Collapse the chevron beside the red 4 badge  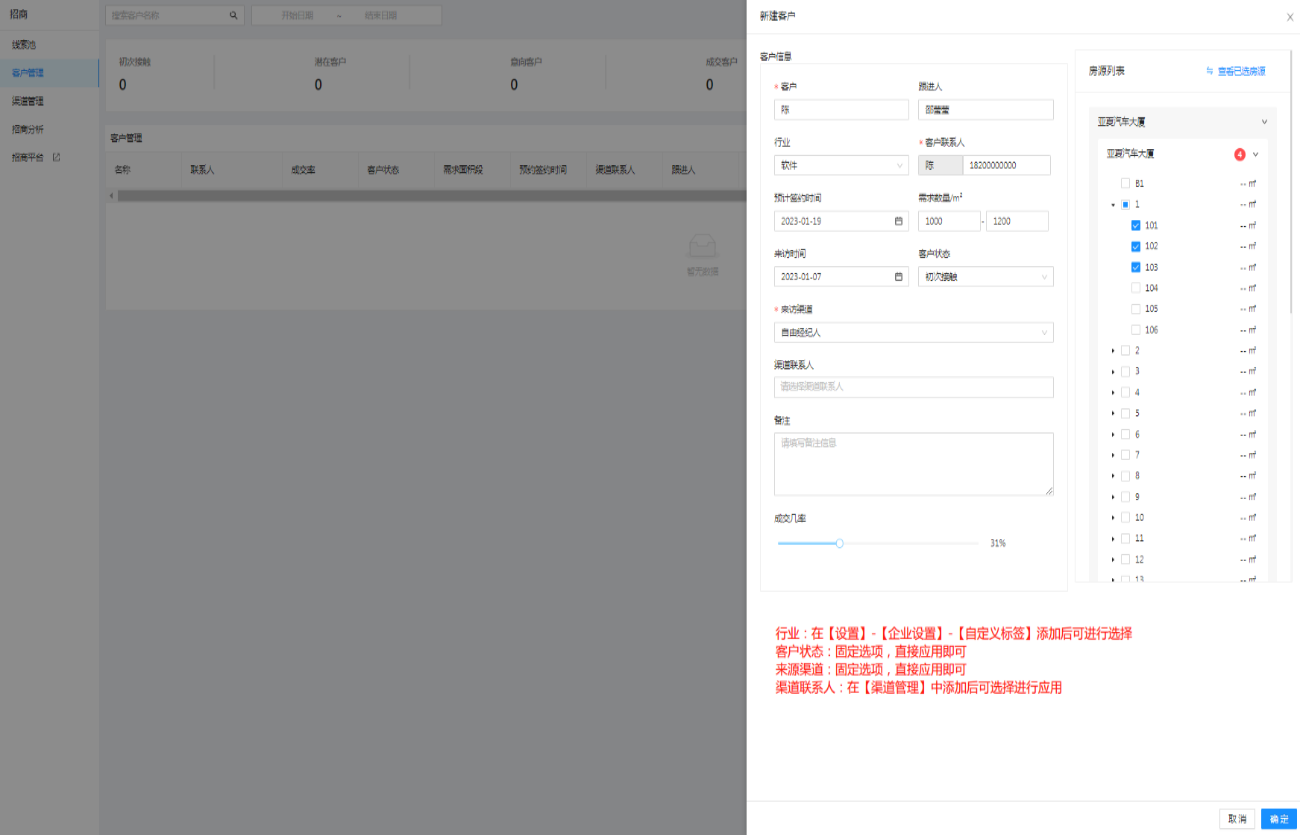click(x=1256, y=155)
